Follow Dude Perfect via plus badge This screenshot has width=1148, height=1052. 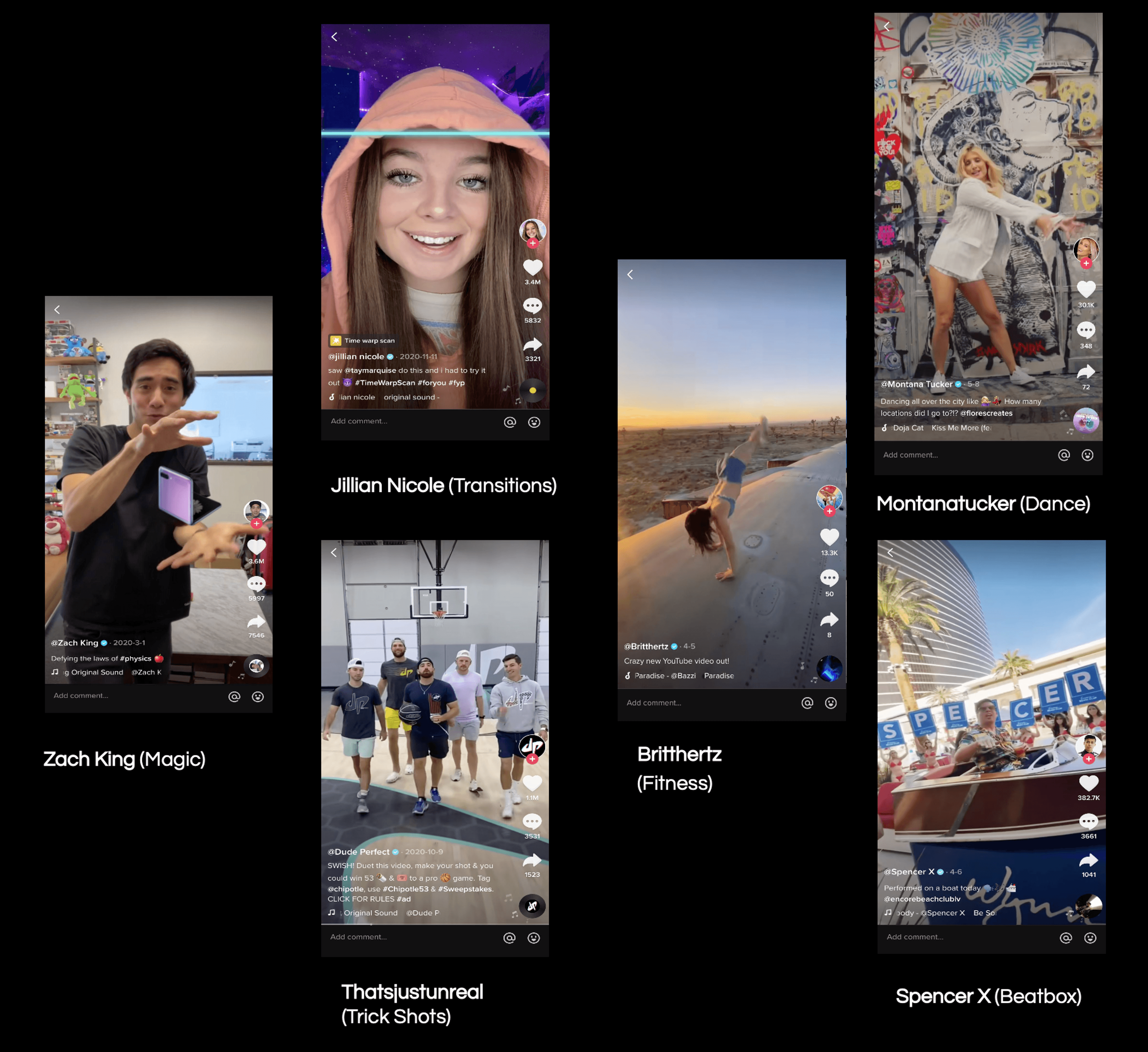tap(532, 759)
